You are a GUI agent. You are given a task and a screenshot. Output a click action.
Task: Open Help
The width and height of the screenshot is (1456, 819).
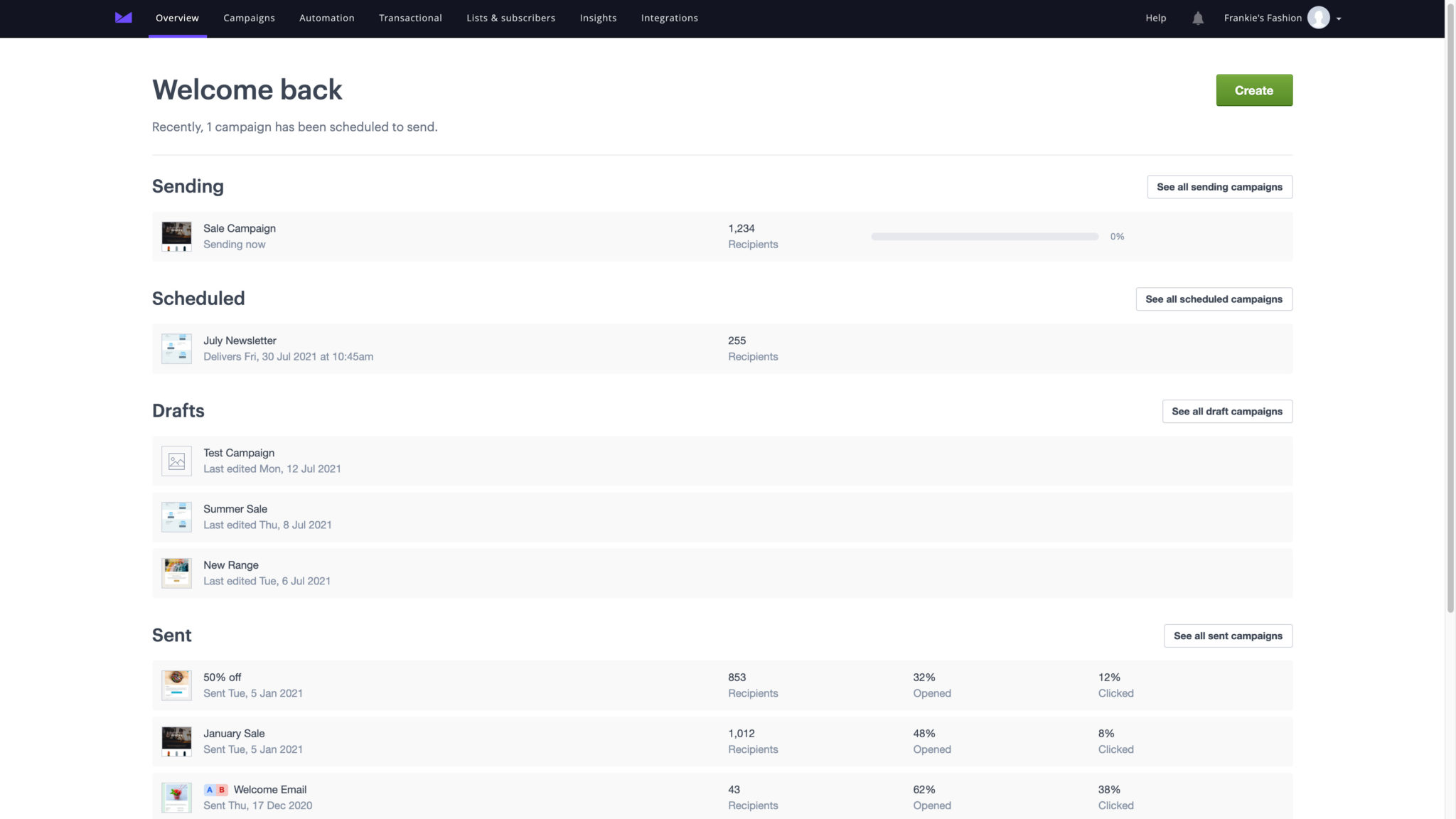pyautogui.click(x=1155, y=18)
